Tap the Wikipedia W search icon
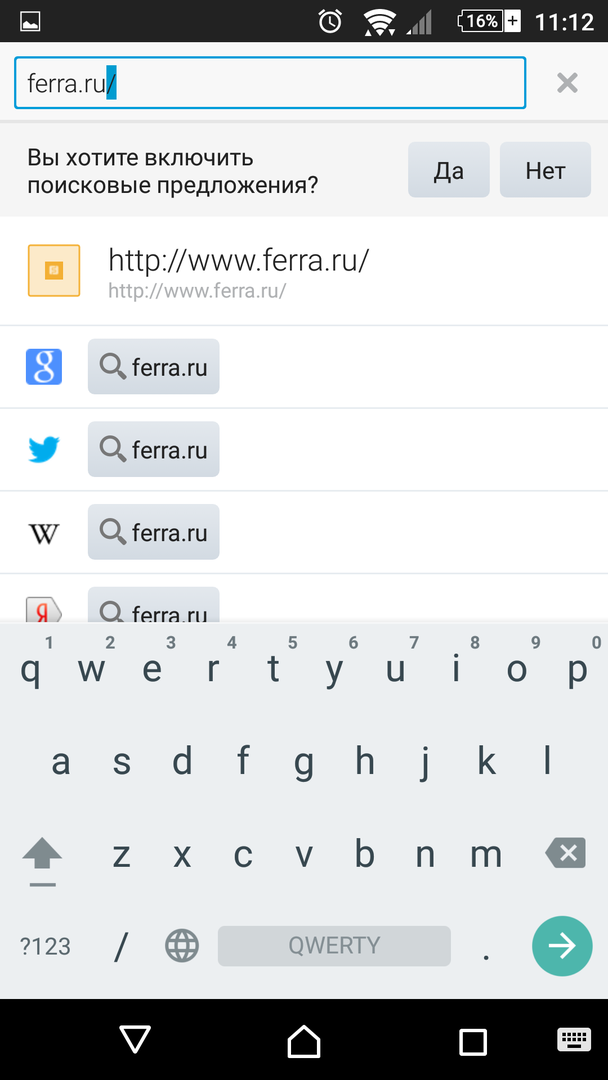The height and width of the screenshot is (1080, 608). 44,533
